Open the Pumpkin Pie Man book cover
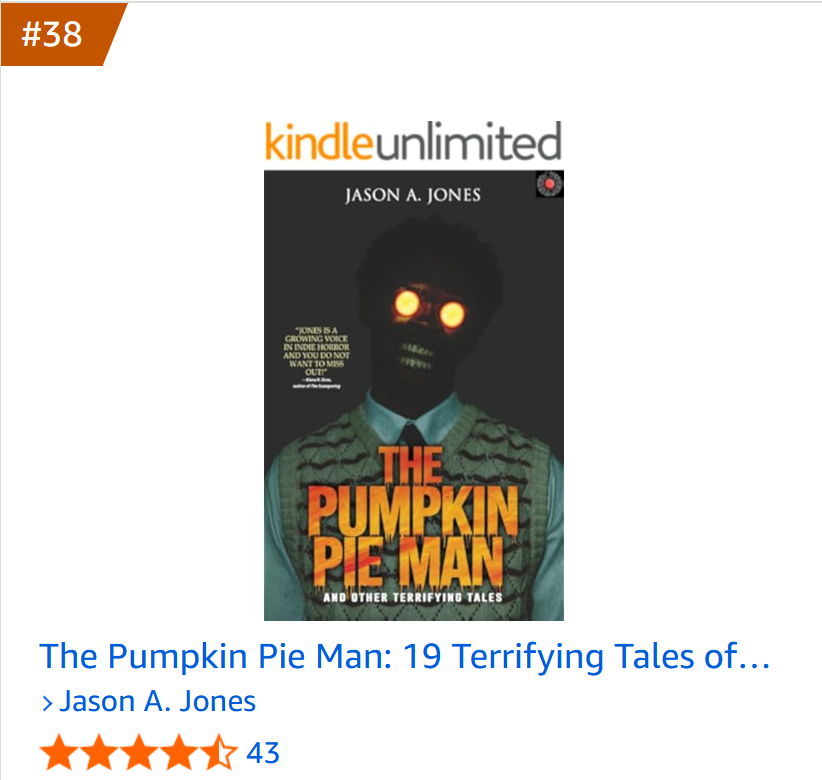This screenshot has width=822, height=780. 414,396
